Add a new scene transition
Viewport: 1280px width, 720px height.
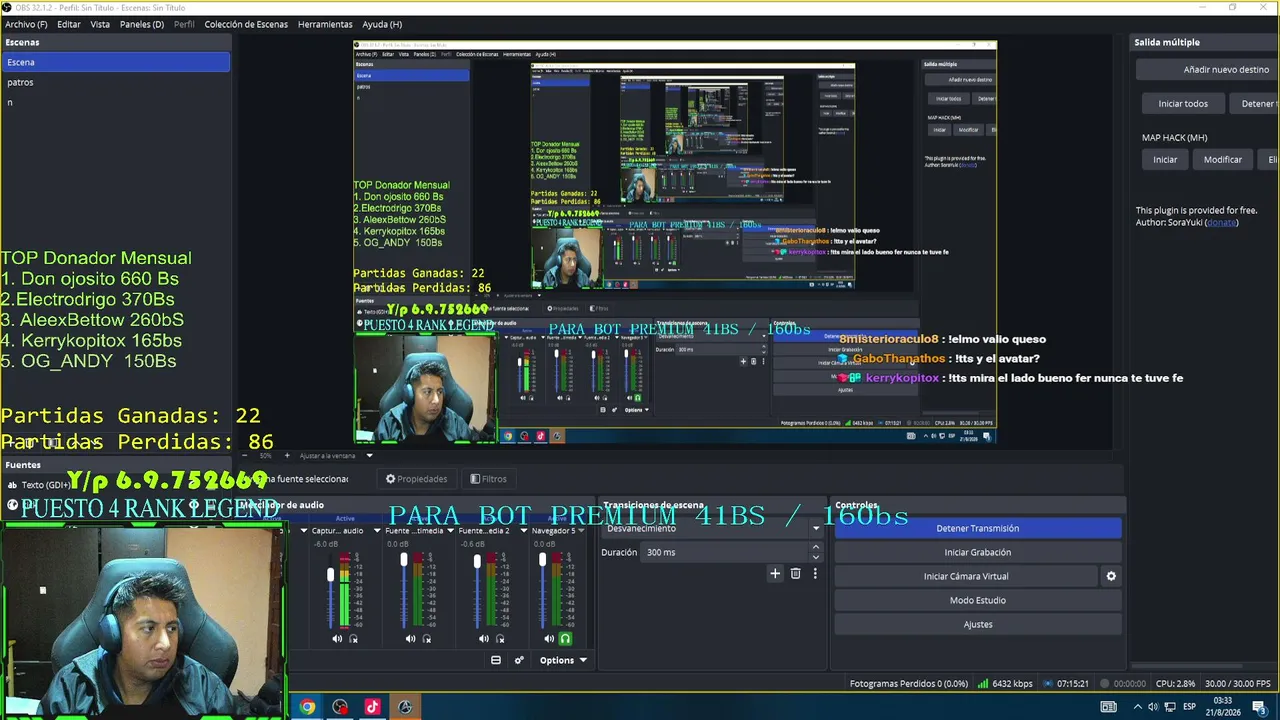tap(774, 574)
